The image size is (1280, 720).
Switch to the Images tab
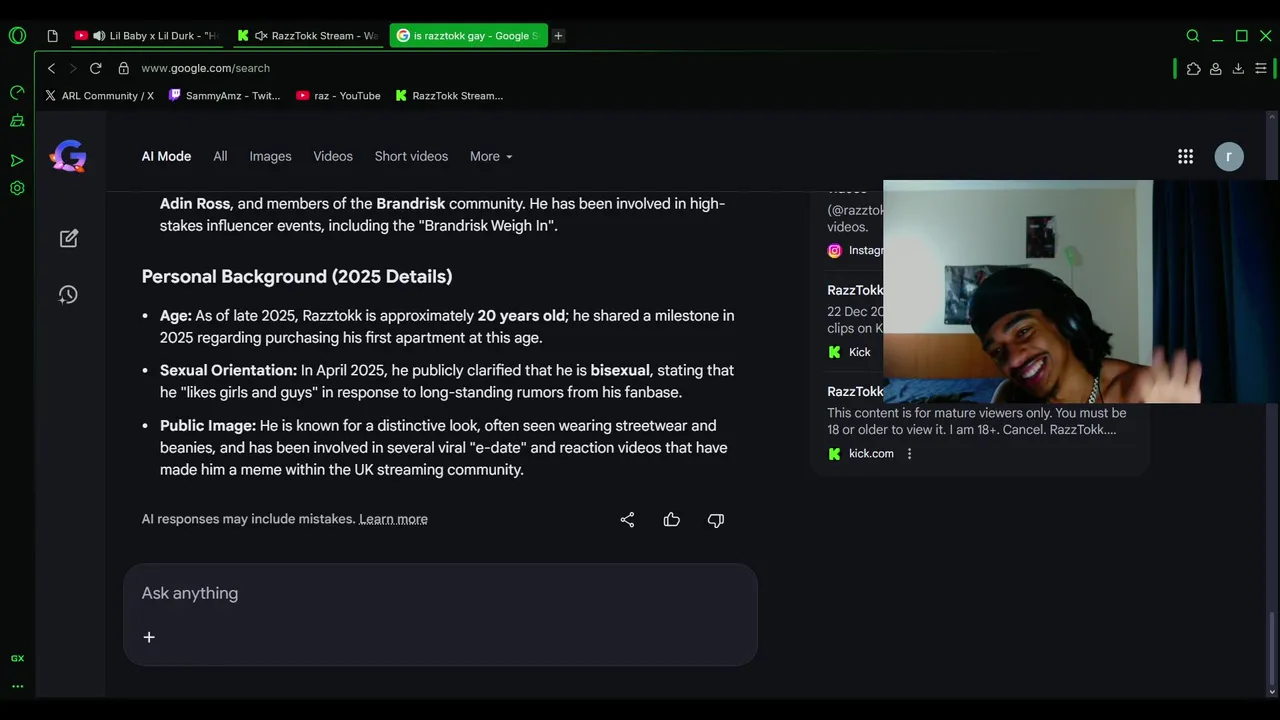click(270, 156)
